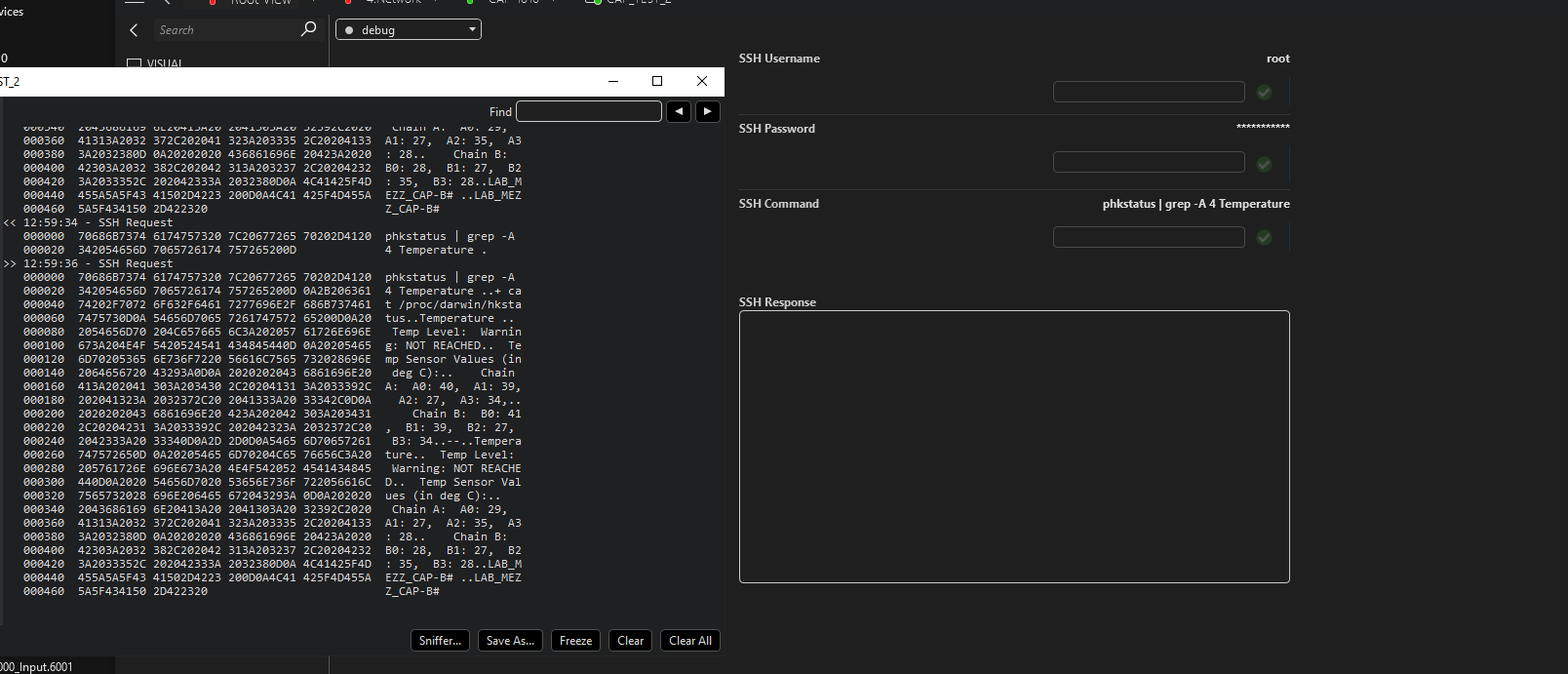The image size is (1568, 674).
Task: Select hex row 000160 starting 413A202041
Action: point(272,386)
